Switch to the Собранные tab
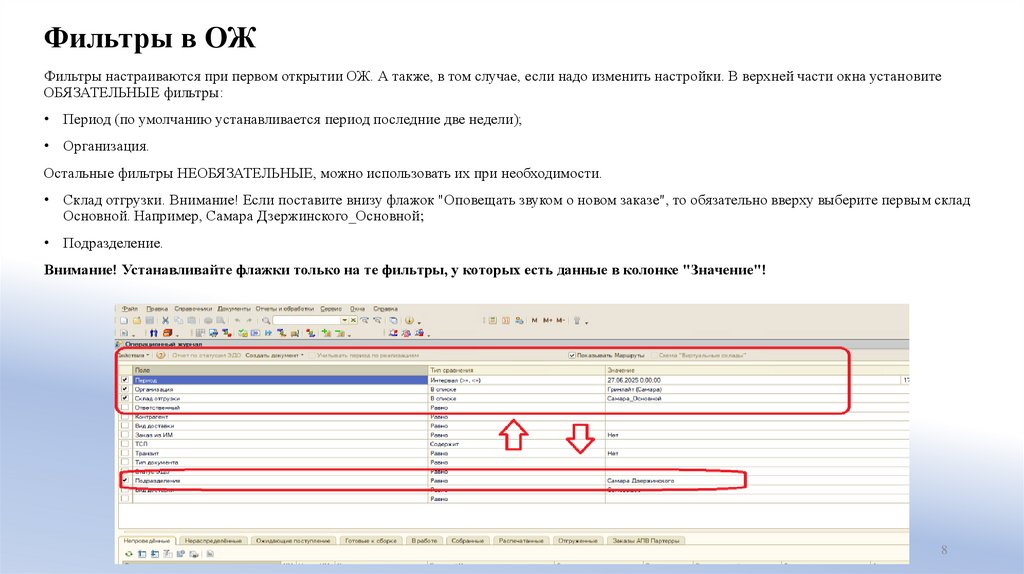Image resolution: width=1024 pixels, height=574 pixels. pos(468,541)
